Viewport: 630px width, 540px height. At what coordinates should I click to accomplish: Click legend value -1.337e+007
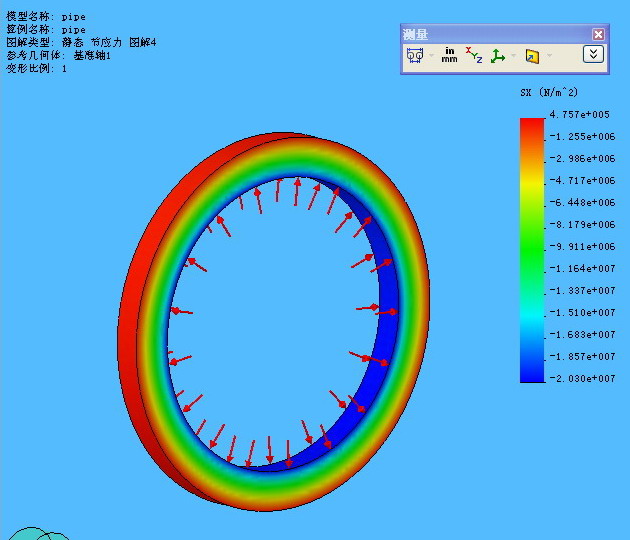click(x=582, y=290)
